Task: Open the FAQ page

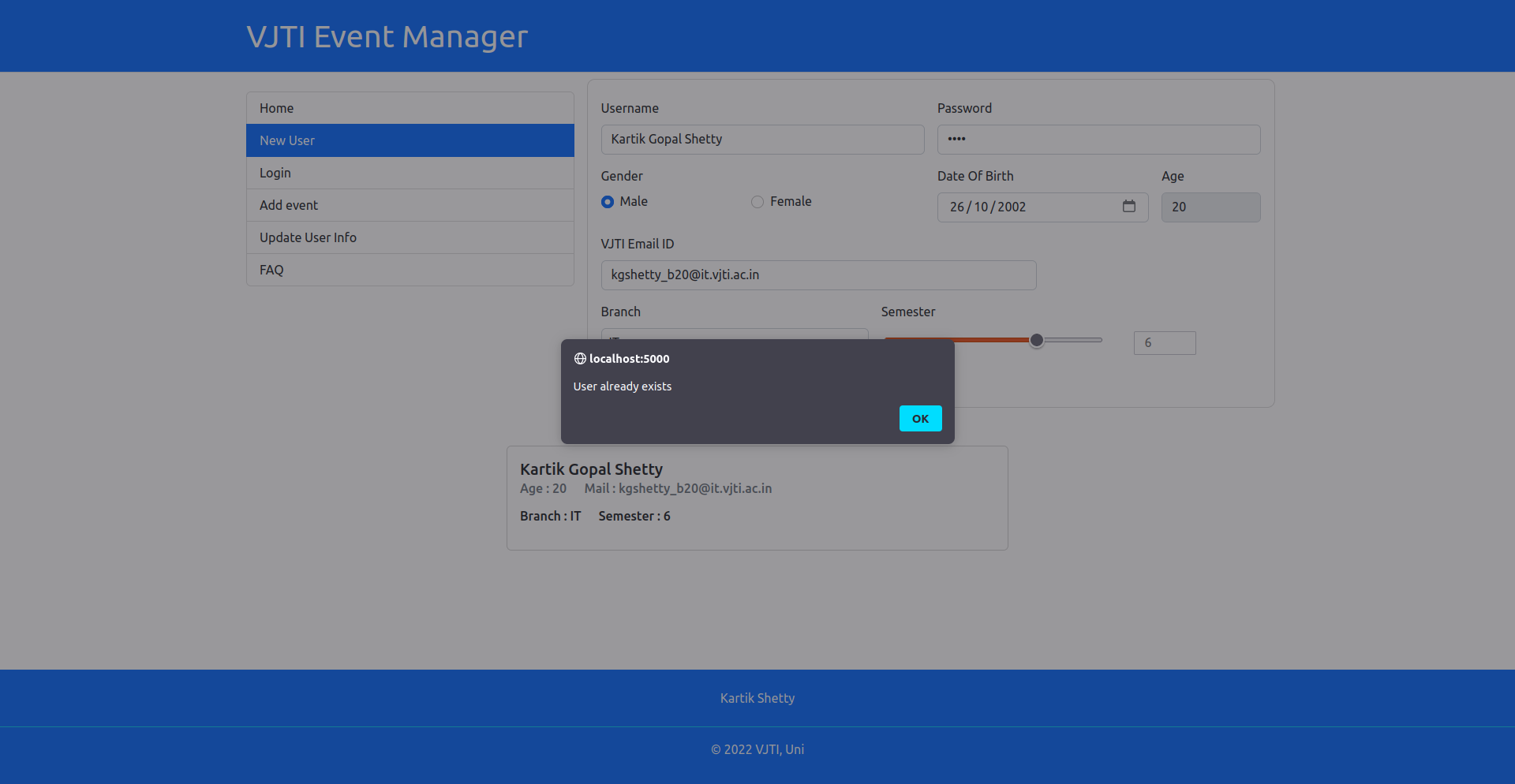Action: pos(410,270)
